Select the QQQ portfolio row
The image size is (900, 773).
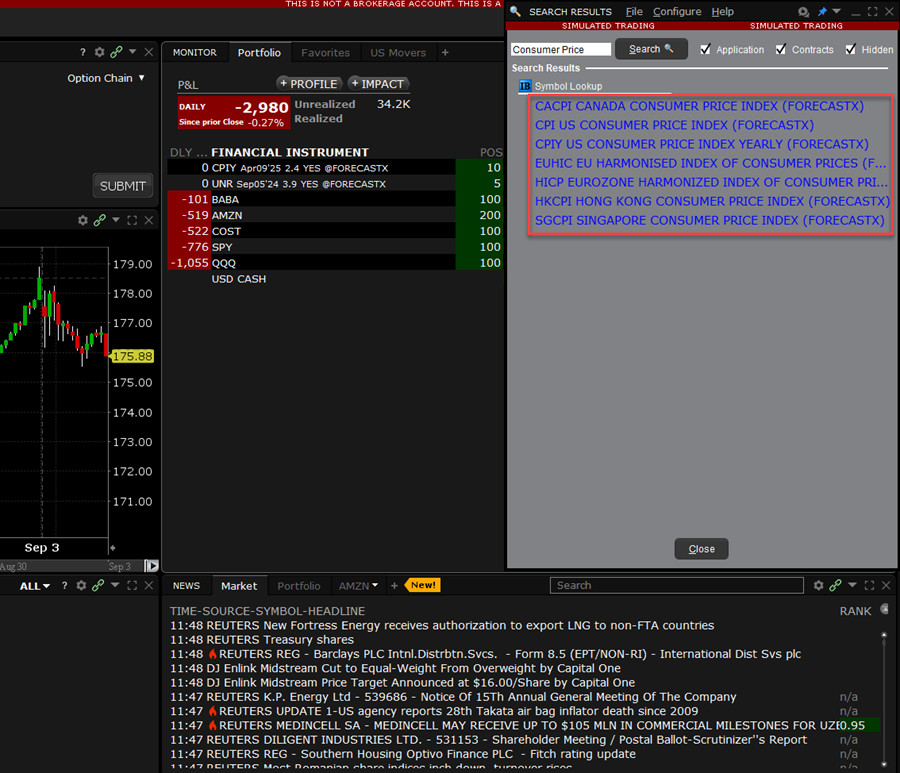(x=335, y=263)
